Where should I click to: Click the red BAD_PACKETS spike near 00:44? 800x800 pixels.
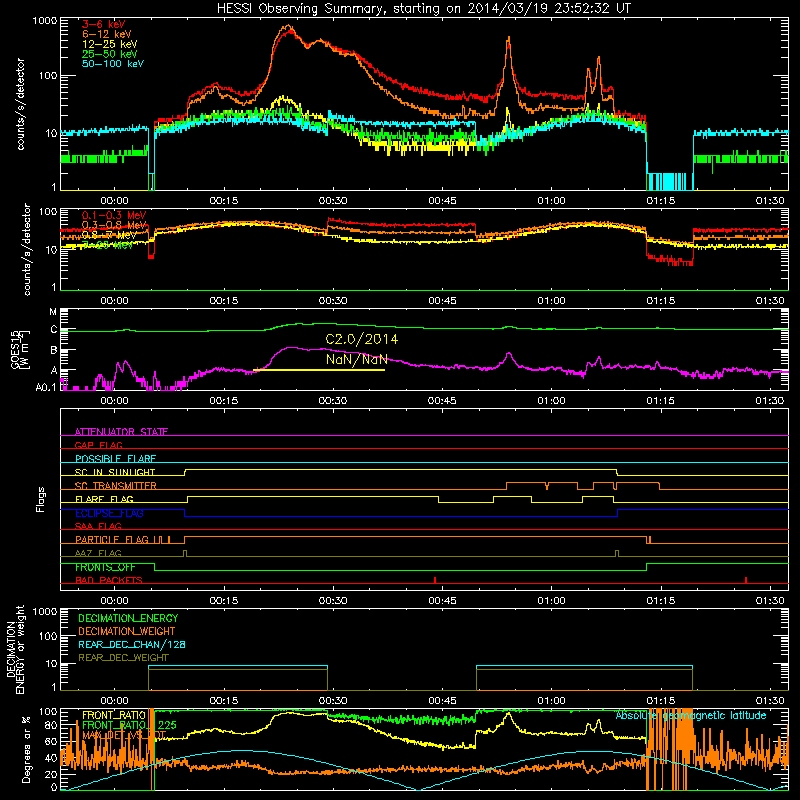pos(435,580)
